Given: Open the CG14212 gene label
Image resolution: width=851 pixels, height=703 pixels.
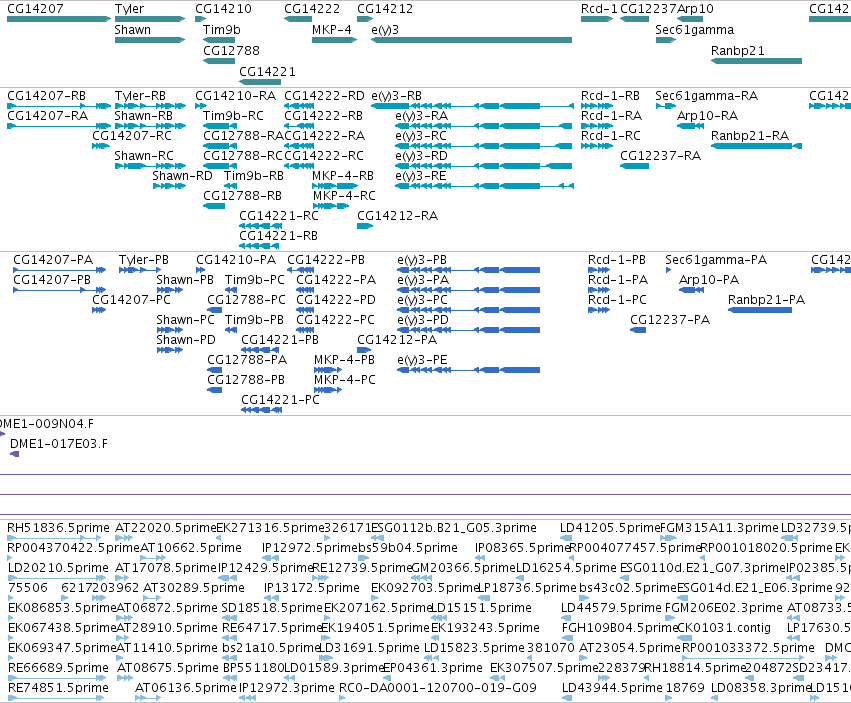Looking at the screenshot, I should (x=385, y=9).
